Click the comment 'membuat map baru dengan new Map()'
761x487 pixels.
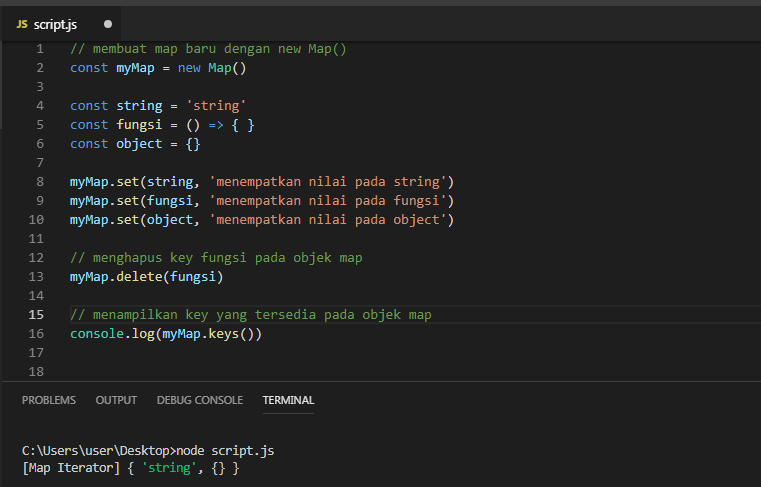tap(208, 49)
